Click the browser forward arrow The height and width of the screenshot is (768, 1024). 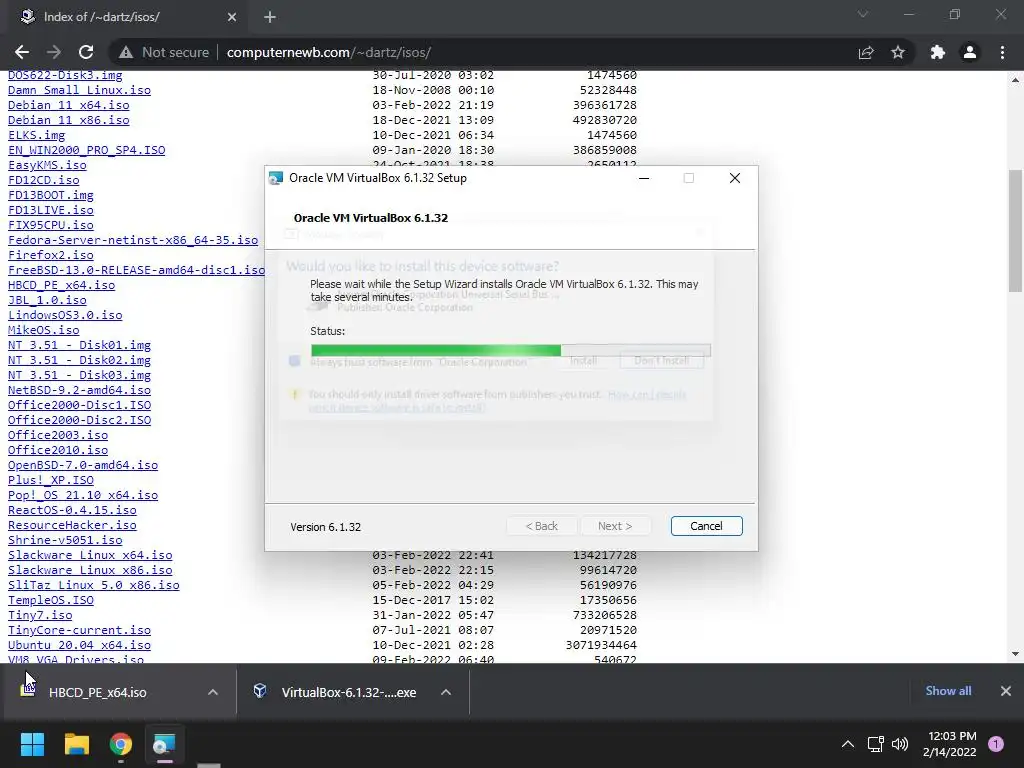(x=54, y=52)
